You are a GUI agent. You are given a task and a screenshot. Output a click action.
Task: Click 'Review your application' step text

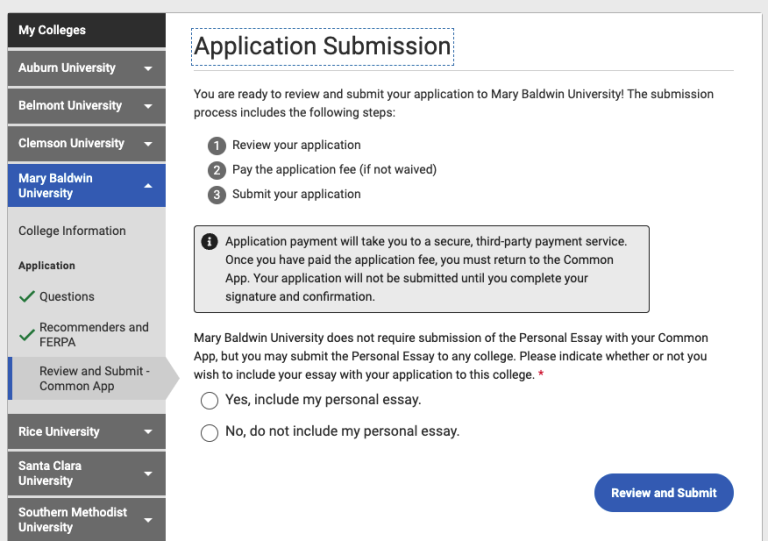pos(296,145)
